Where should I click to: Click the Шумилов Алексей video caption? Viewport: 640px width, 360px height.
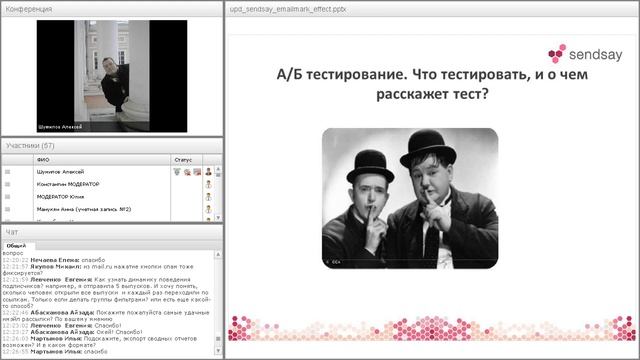point(60,127)
